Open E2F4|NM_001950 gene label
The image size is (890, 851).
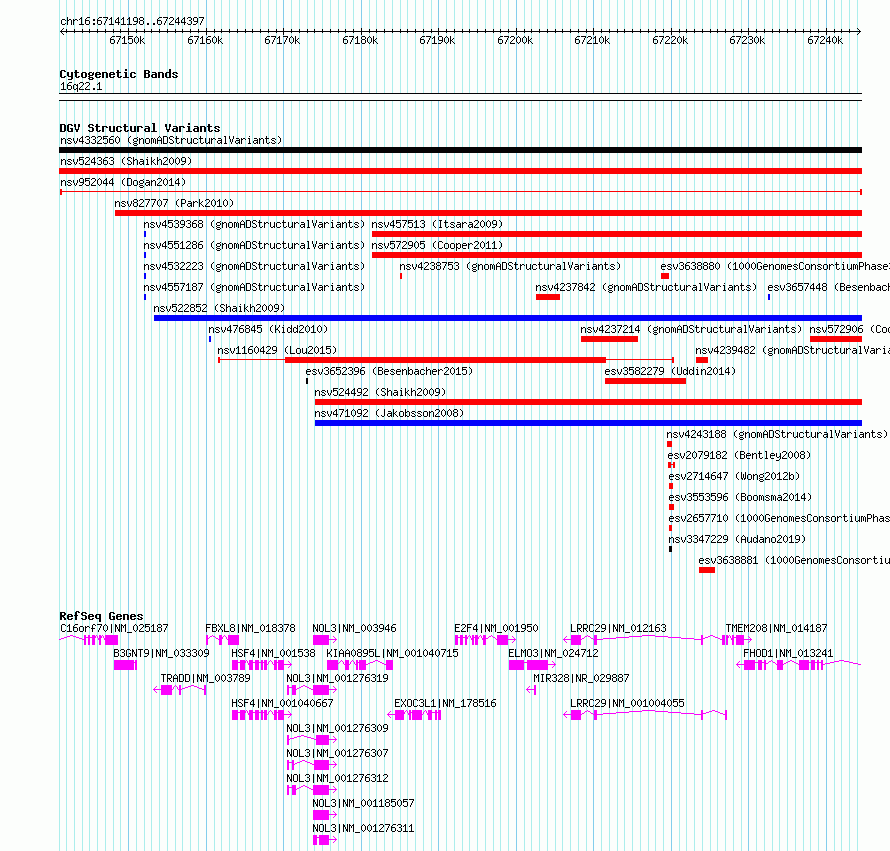(496, 628)
